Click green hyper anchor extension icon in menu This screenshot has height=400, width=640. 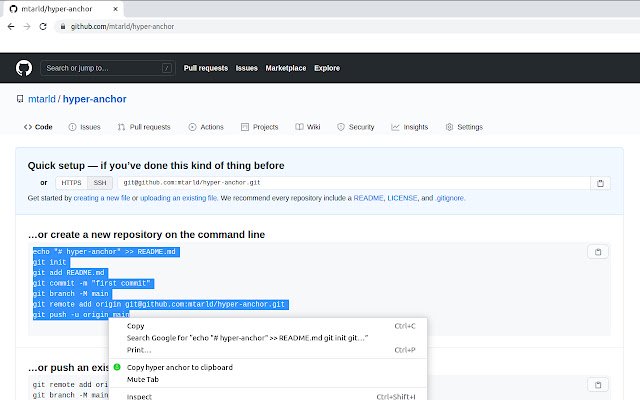tap(117, 367)
